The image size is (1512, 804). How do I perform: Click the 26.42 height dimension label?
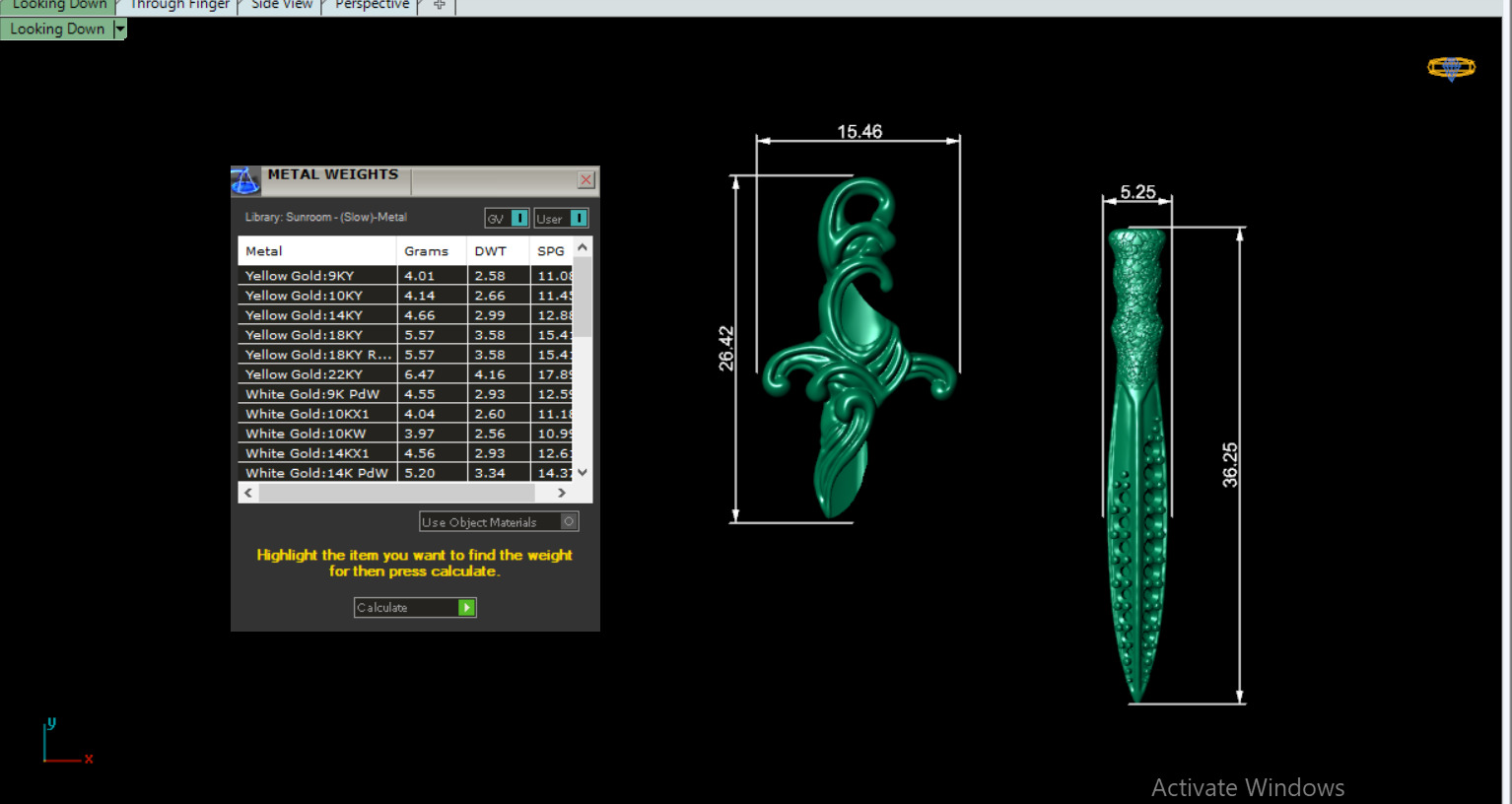(726, 349)
